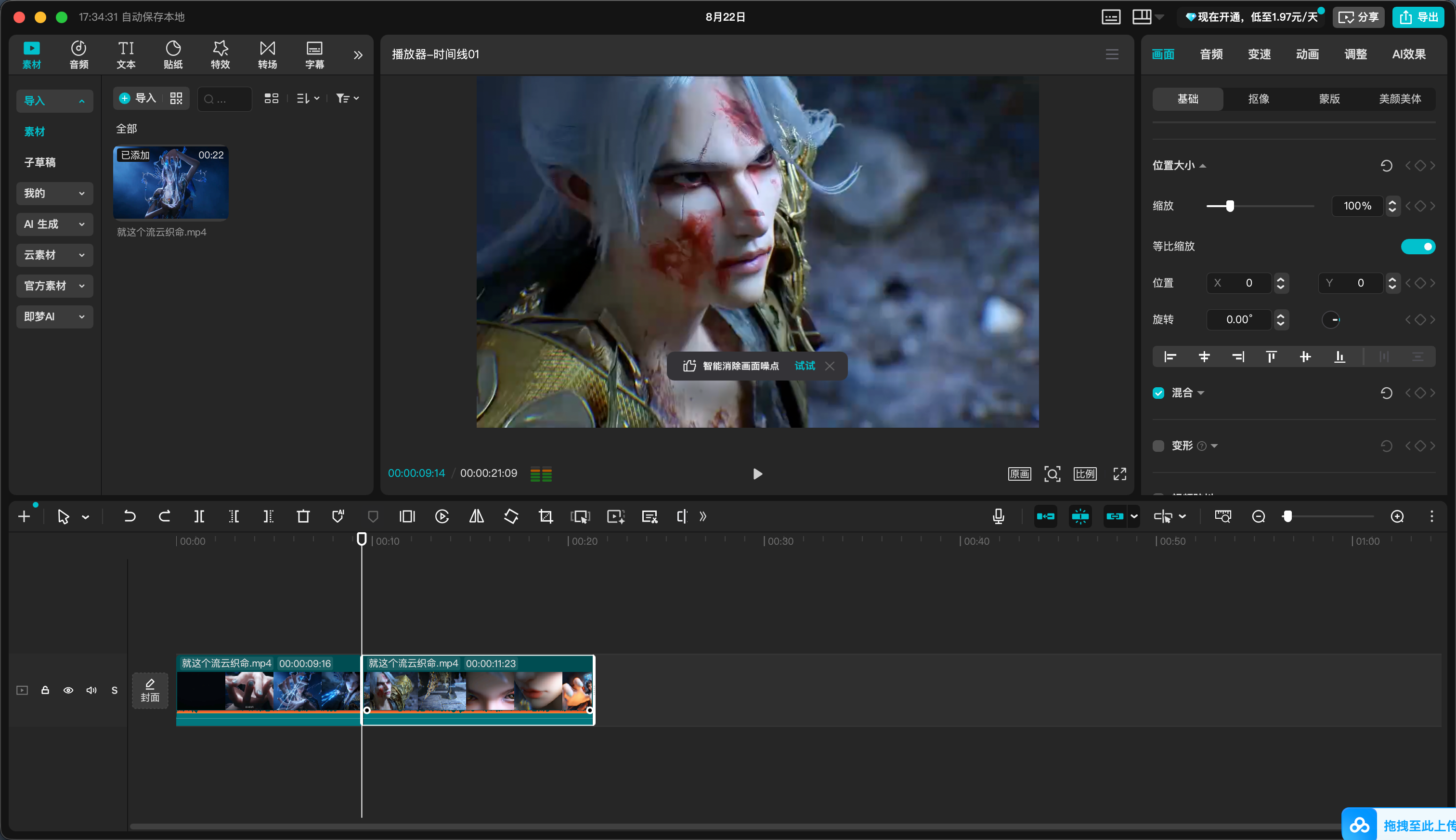Click the undo arrow in timeline toolbar

(x=130, y=516)
